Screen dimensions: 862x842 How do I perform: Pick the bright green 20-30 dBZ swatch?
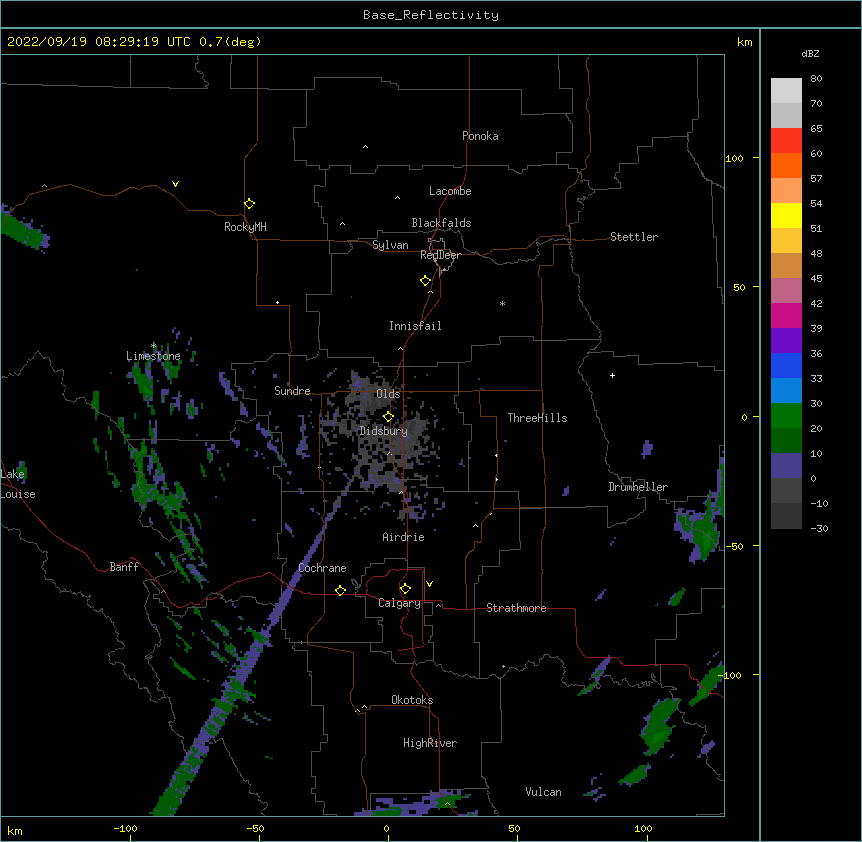pyautogui.click(x=786, y=416)
